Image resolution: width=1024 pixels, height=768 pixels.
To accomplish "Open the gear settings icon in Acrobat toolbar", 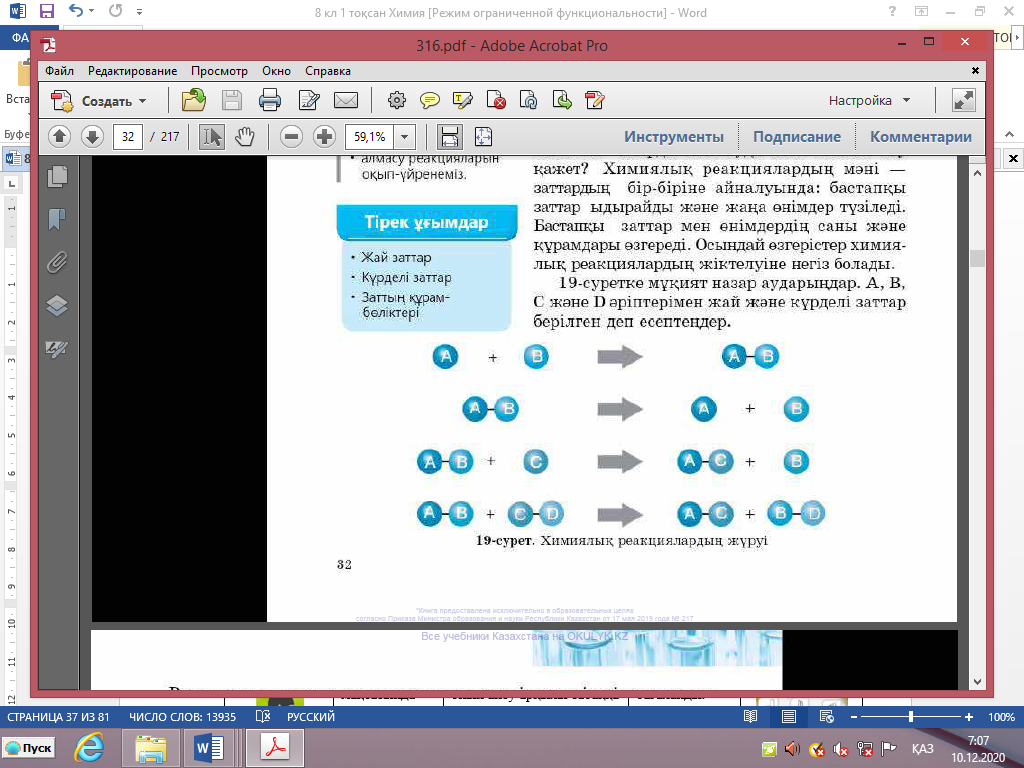I will [x=396, y=101].
